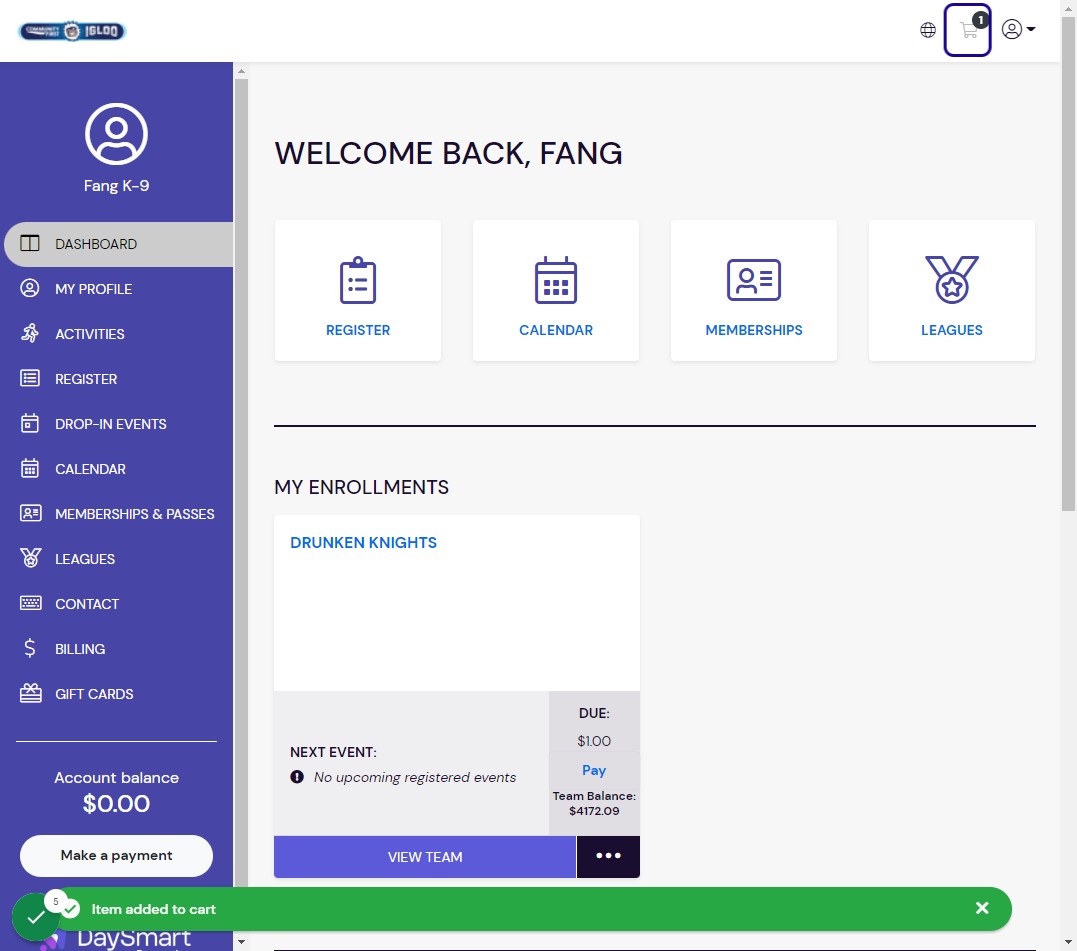Click the info icon beside No upcoming events
This screenshot has height=951, width=1077.
point(297,777)
